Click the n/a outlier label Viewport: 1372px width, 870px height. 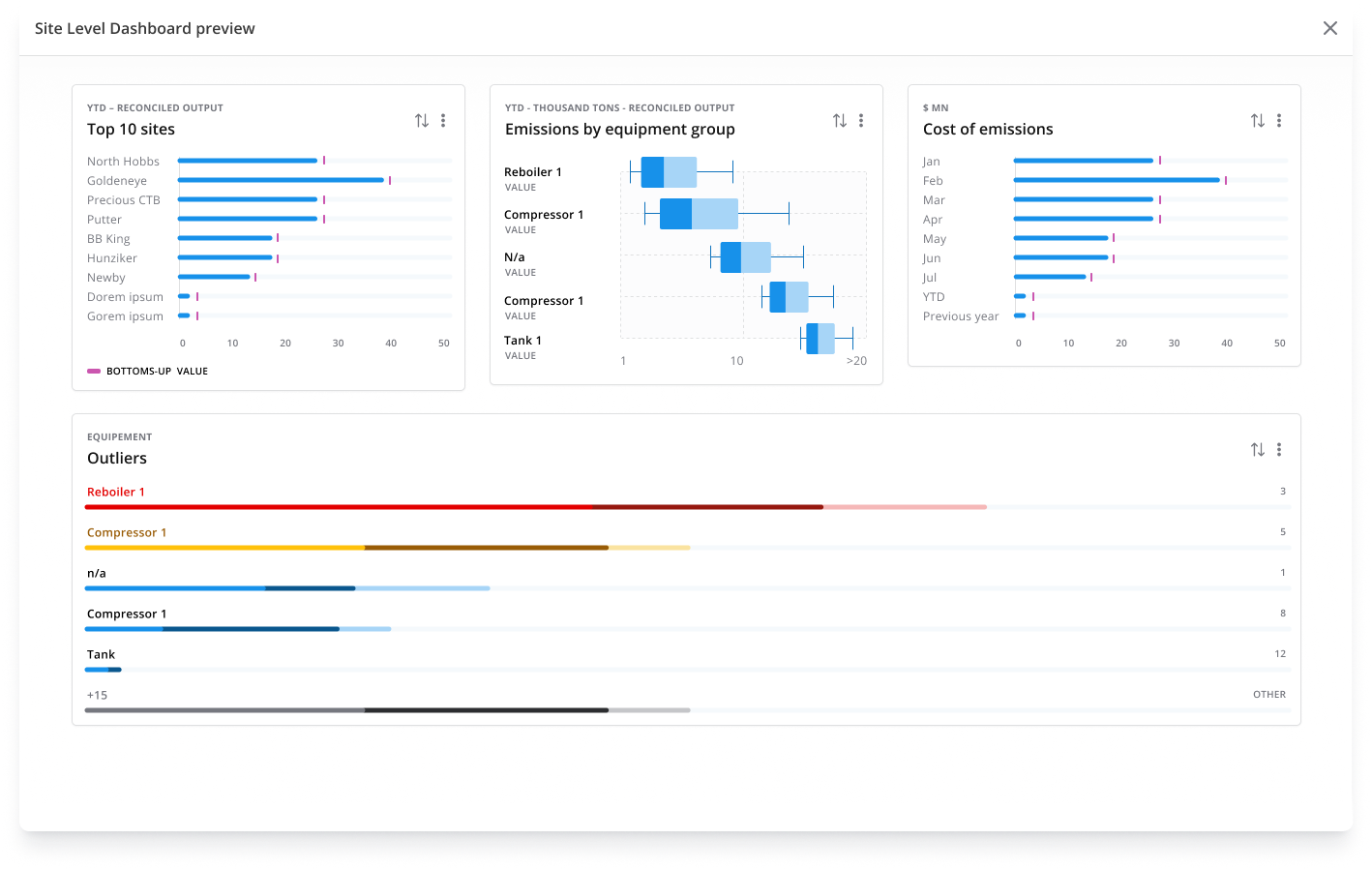[96, 573]
